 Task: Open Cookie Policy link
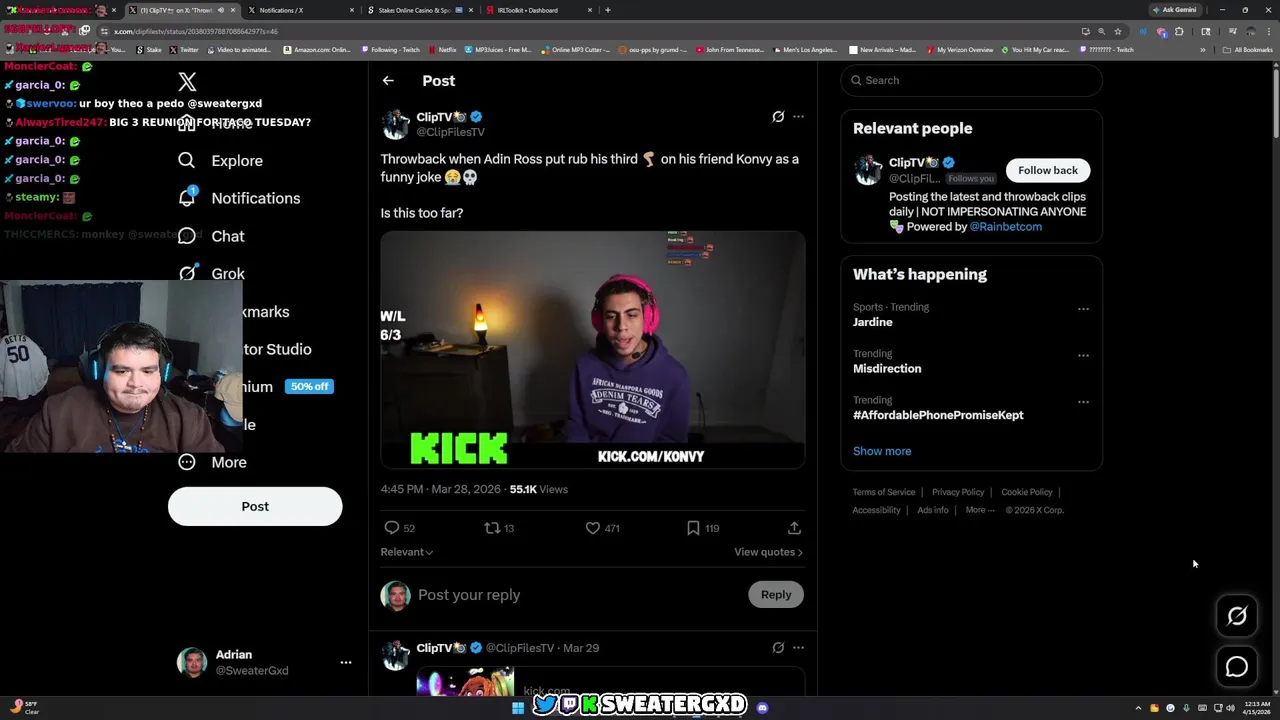coord(1027,492)
